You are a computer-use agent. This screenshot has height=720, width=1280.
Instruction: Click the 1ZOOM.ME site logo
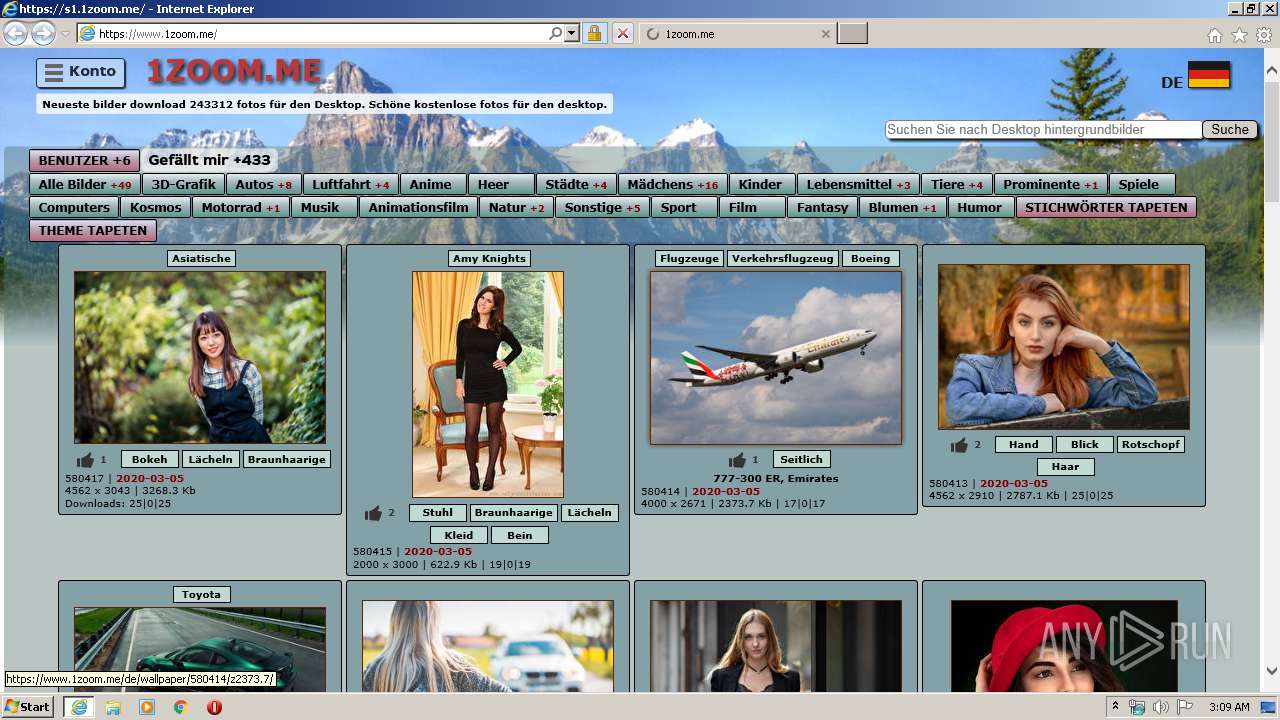(x=234, y=71)
